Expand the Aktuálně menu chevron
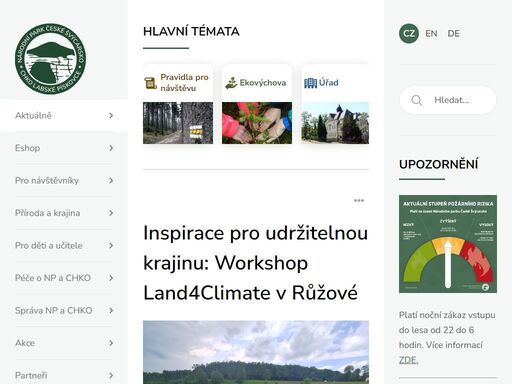The height and width of the screenshot is (384, 512). [111, 116]
